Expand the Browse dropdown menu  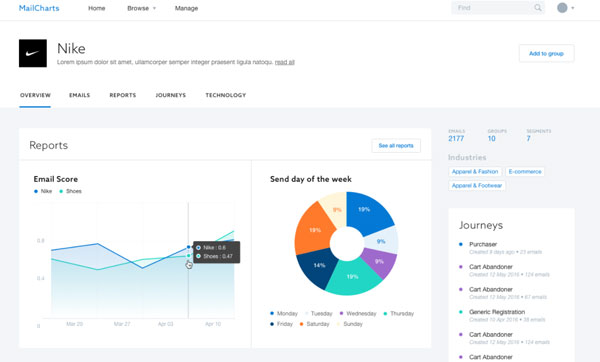pos(142,8)
